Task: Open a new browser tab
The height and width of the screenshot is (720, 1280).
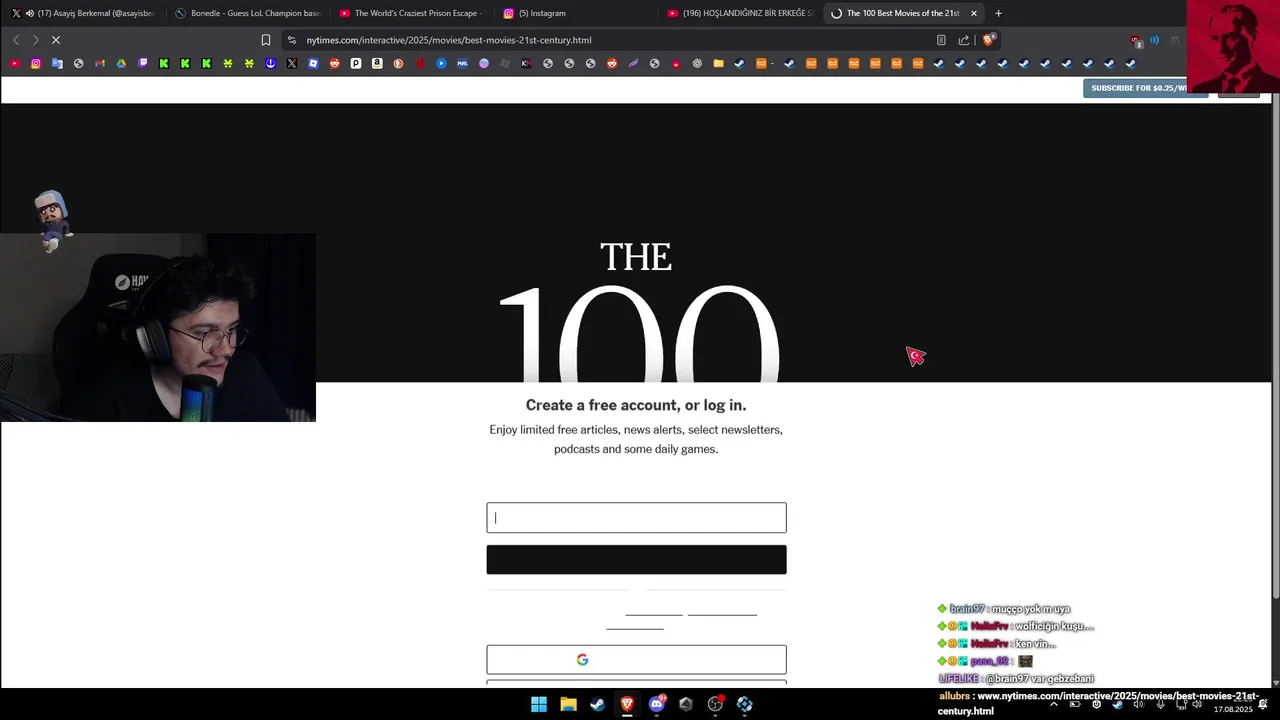Action: click(998, 13)
